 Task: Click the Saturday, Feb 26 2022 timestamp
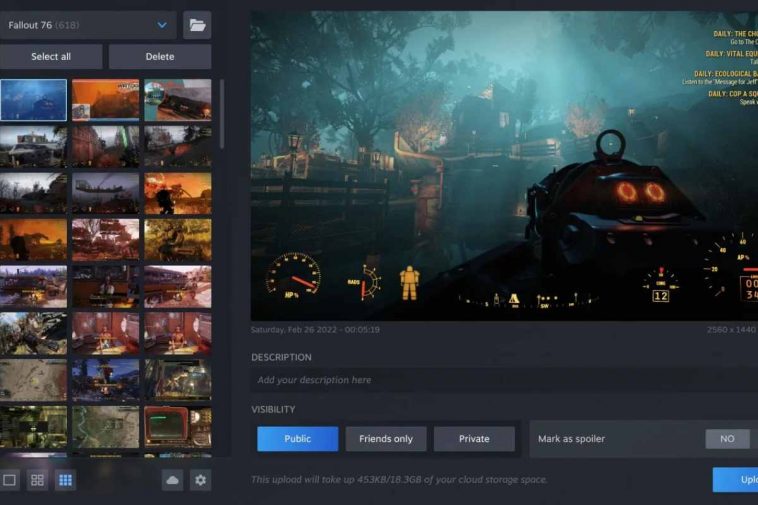(315, 330)
